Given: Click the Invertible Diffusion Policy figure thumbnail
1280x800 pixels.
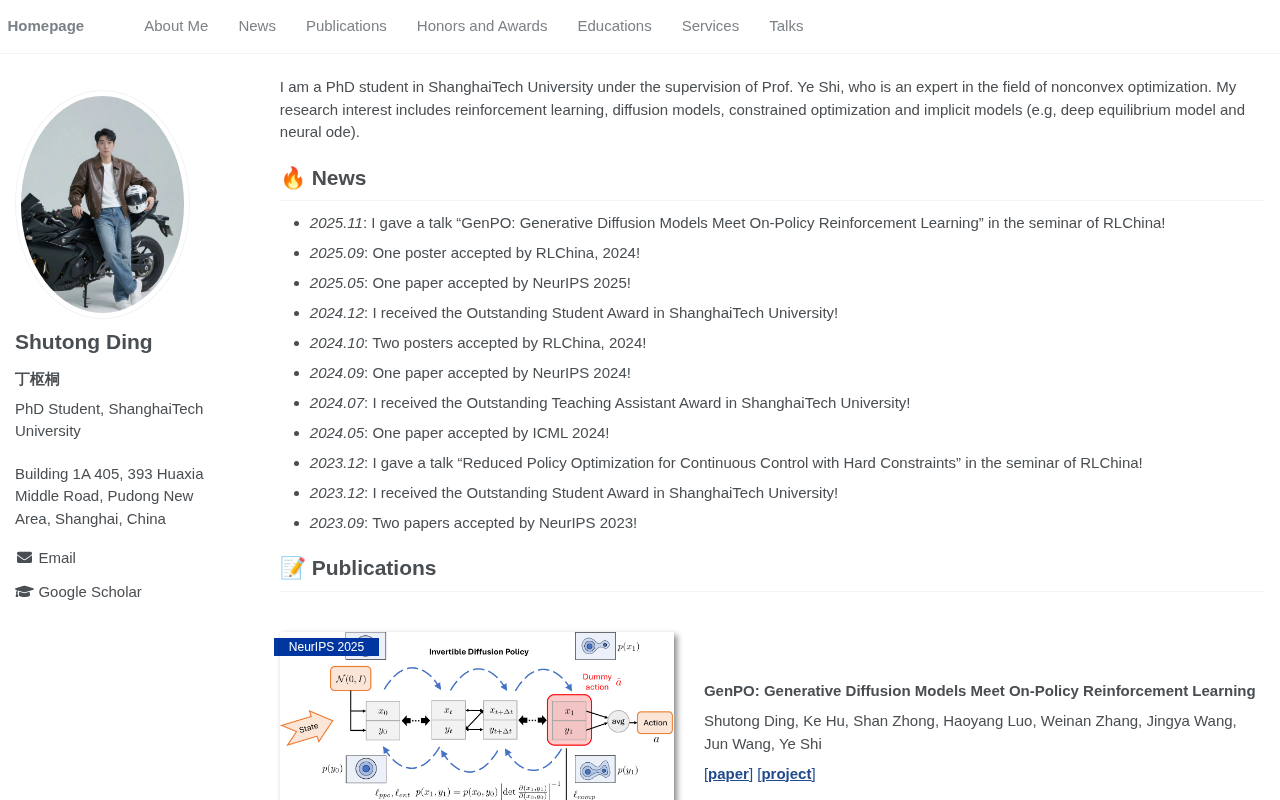Looking at the screenshot, I should (477, 716).
